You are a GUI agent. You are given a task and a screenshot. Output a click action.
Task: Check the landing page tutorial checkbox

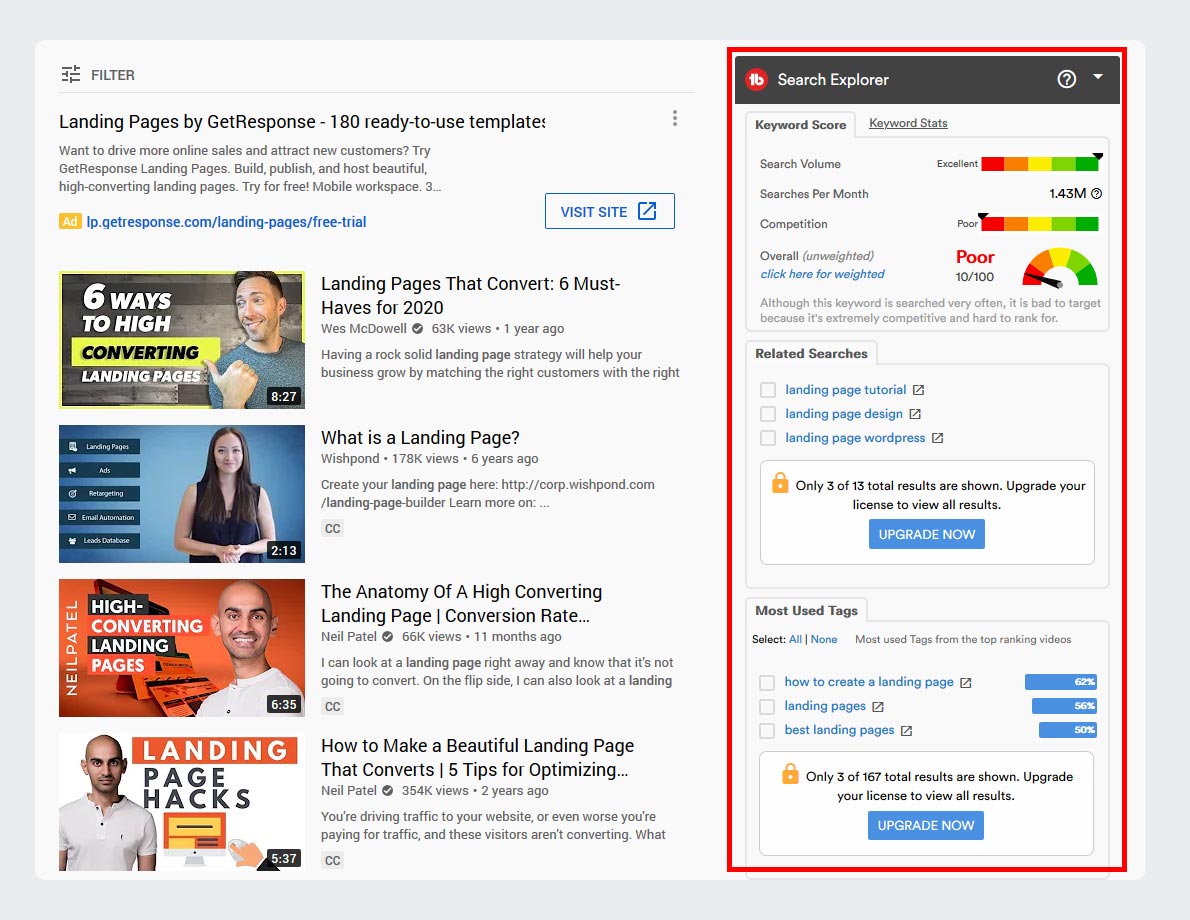coord(768,390)
